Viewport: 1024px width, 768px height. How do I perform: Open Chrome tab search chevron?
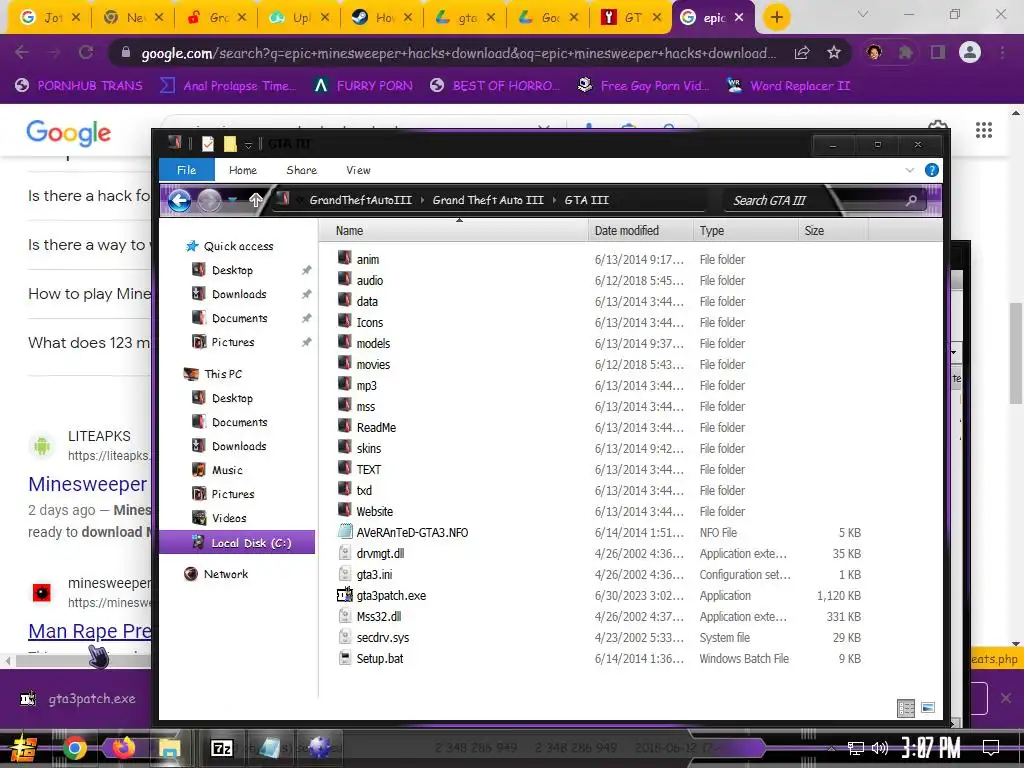(x=863, y=14)
